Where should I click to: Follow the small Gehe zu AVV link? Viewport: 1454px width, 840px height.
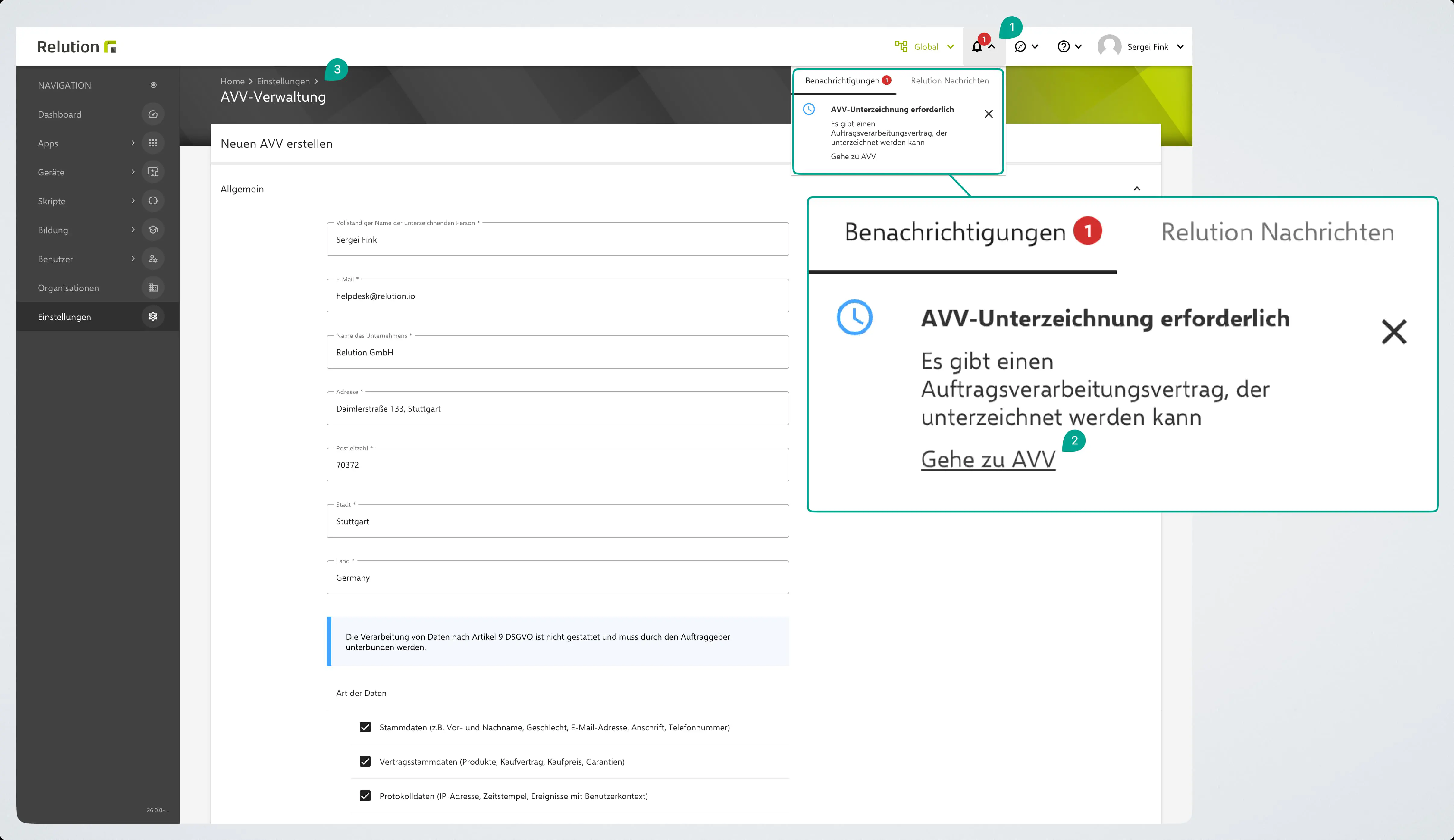(x=853, y=156)
